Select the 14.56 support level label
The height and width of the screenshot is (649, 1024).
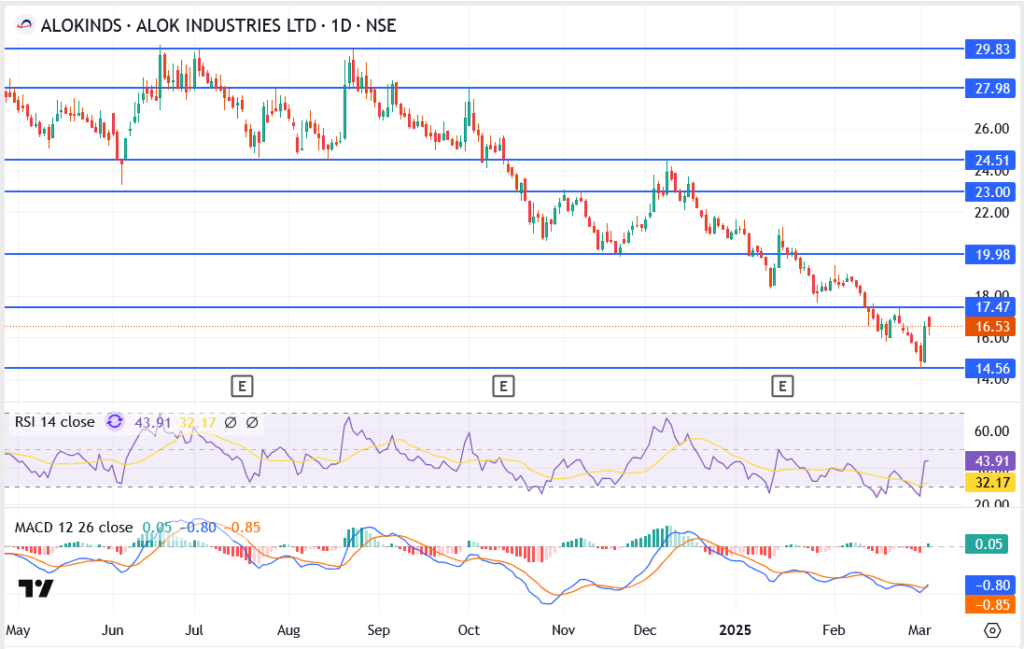[990, 368]
